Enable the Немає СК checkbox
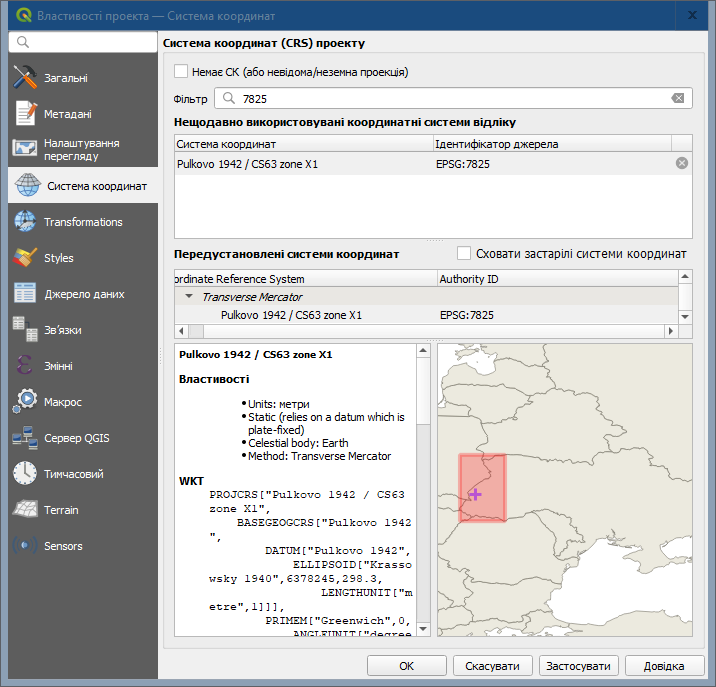The image size is (716, 687). click(181, 72)
